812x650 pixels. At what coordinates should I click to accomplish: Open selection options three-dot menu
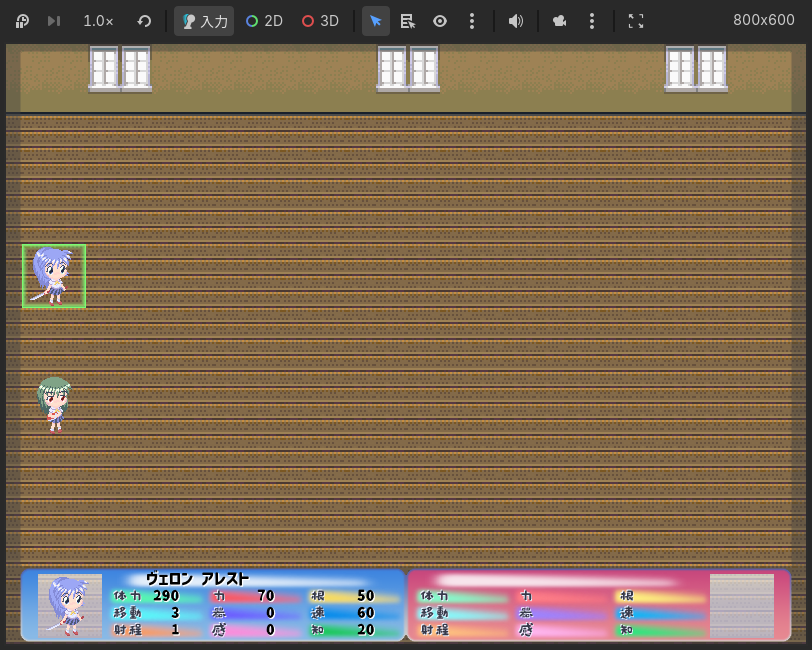pos(472,21)
